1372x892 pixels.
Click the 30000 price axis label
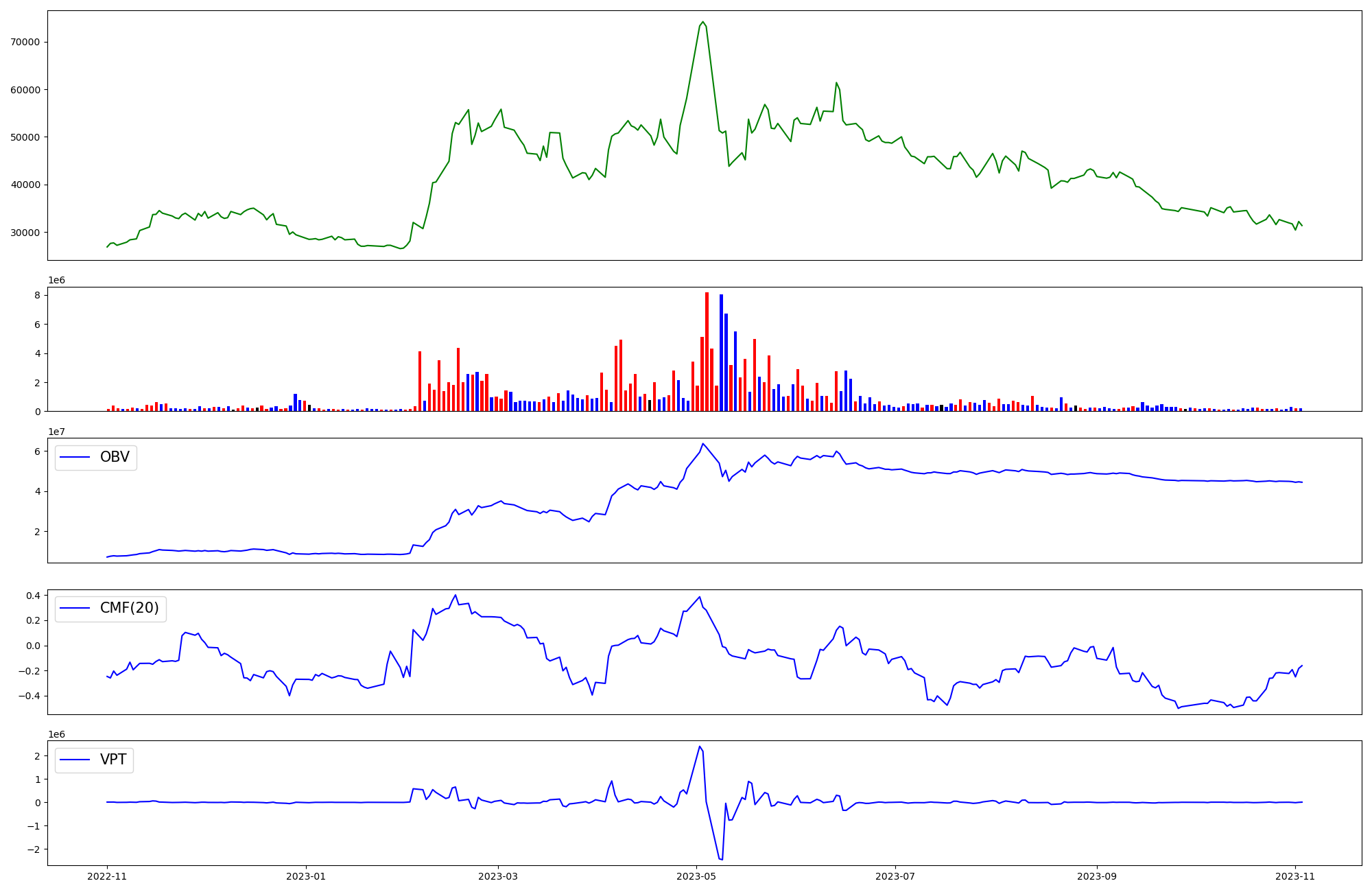(25, 233)
